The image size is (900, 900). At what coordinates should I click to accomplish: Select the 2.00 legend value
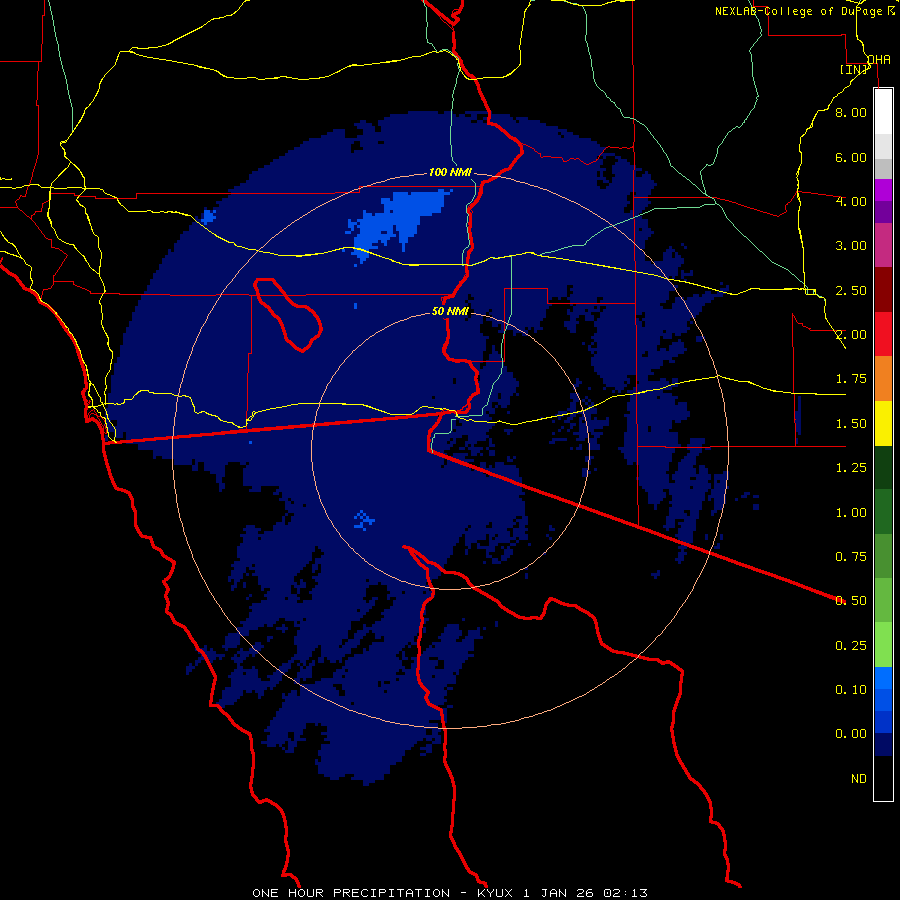[851, 335]
